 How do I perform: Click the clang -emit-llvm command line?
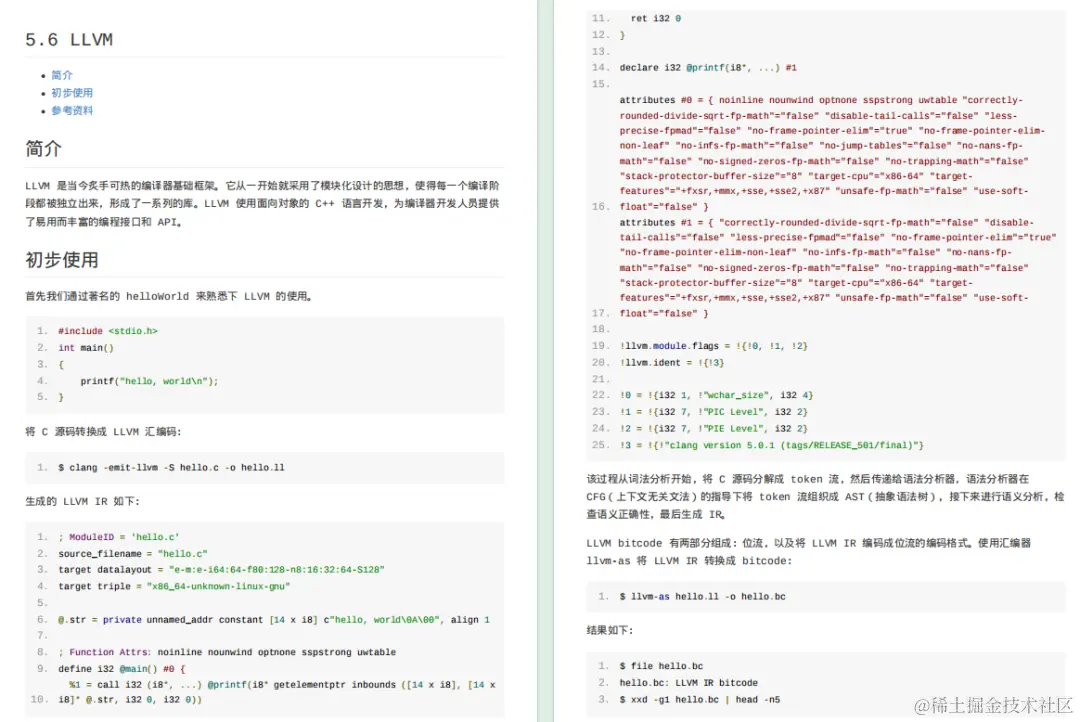click(171, 468)
